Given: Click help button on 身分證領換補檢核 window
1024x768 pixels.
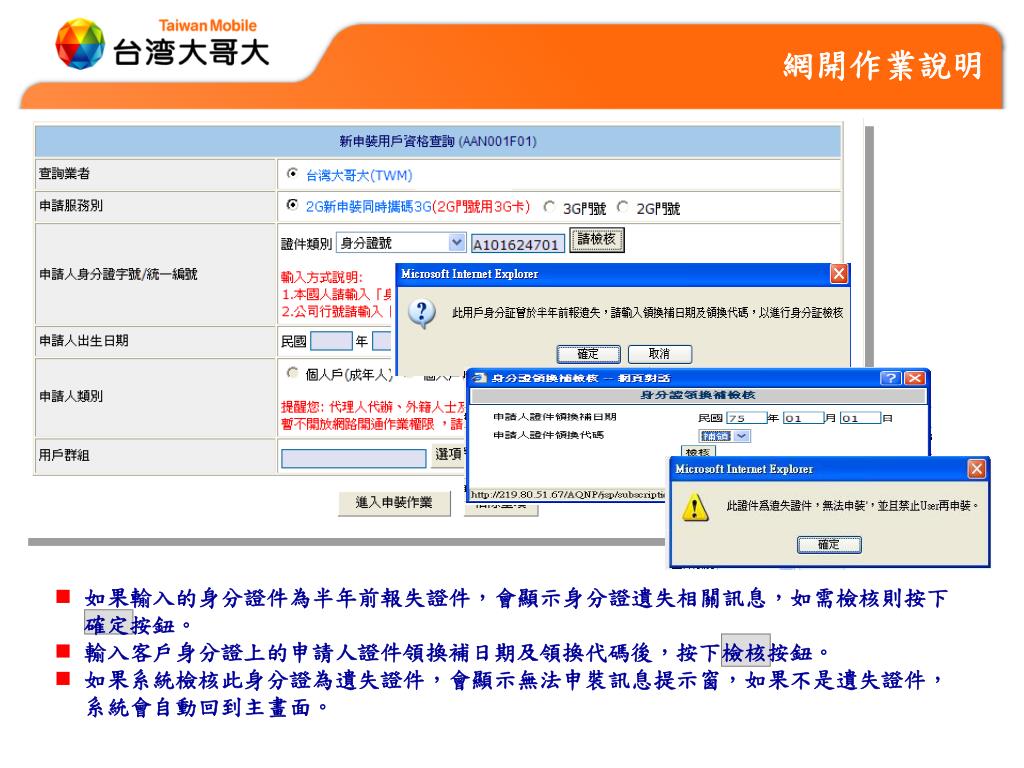Looking at the screenshot, I should [x=891, y=378].
